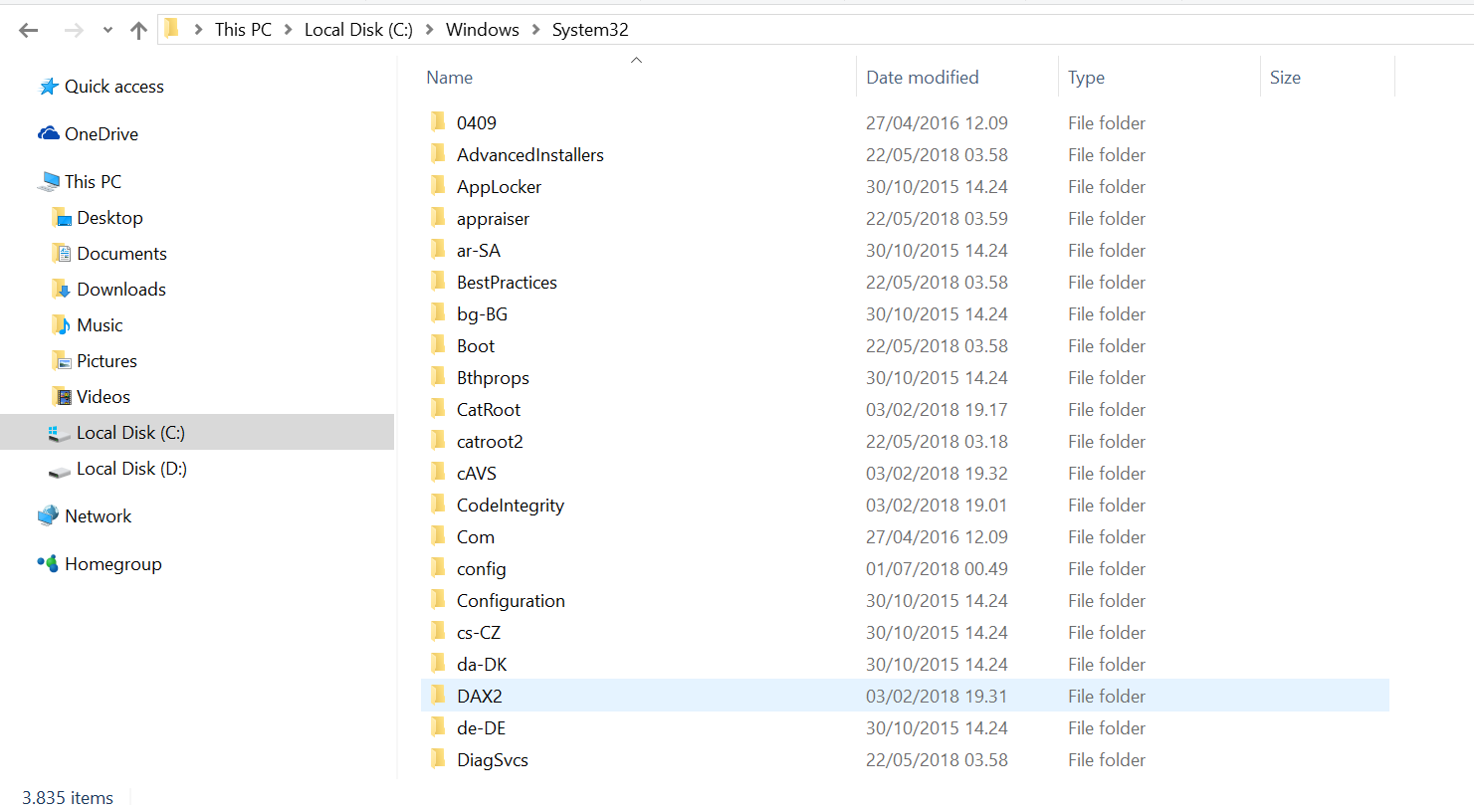The image size is (1474, 812).
Task: Click the Pictures folder icon
Action: [x=62, y=361]
